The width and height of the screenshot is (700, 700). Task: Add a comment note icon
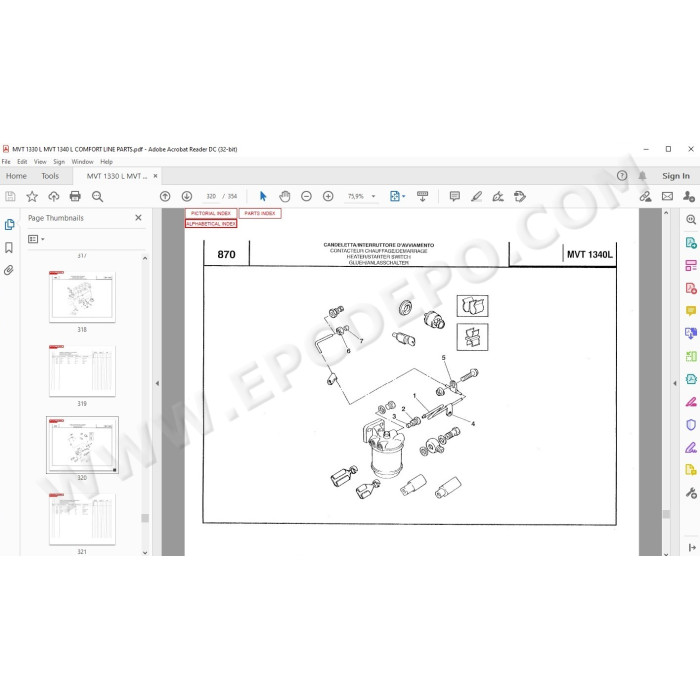454,196
